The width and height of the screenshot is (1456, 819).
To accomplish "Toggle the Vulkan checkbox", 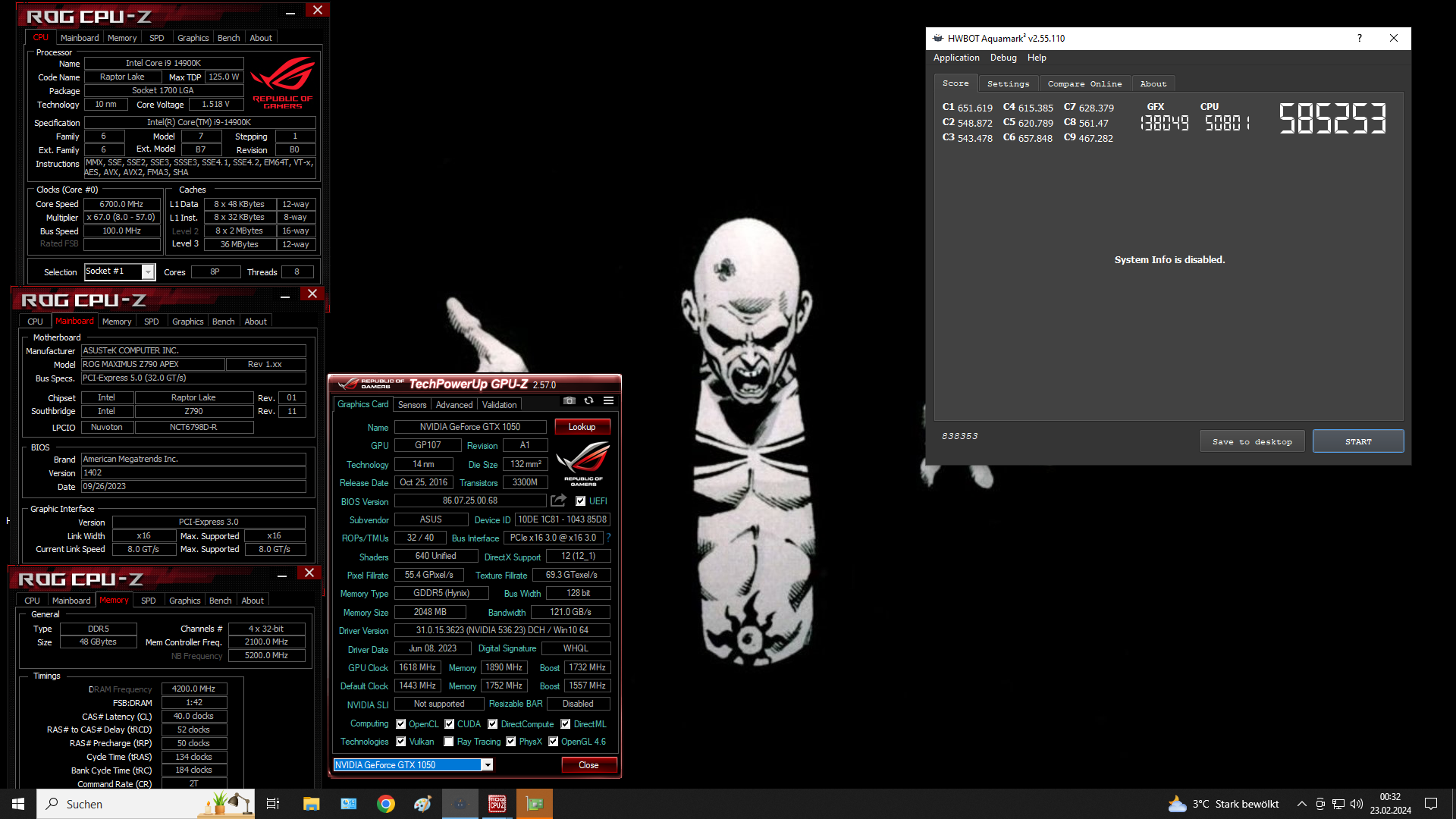I will click(401, 742).
